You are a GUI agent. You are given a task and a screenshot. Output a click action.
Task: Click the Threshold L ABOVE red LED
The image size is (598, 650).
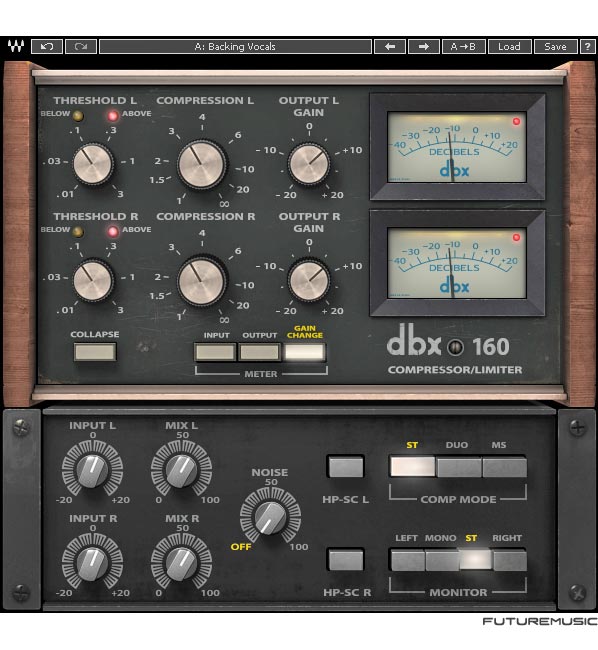pos(113,116)
